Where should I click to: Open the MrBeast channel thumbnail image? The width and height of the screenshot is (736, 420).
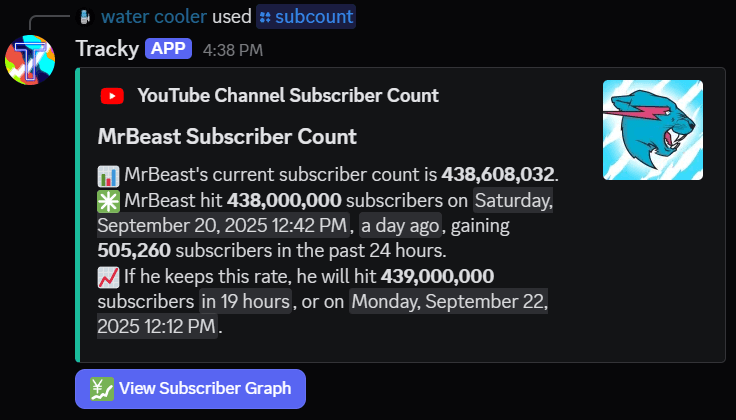click(652, 130)
